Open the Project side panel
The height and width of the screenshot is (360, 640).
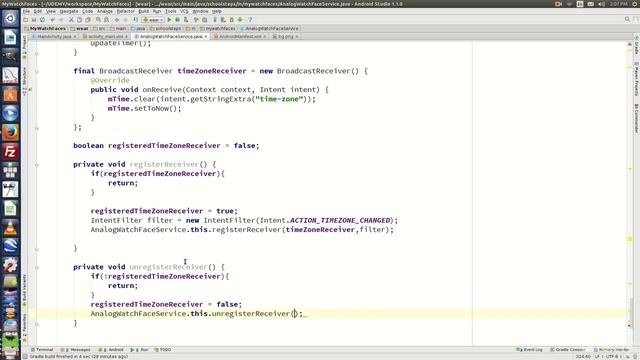coord(24,47)
